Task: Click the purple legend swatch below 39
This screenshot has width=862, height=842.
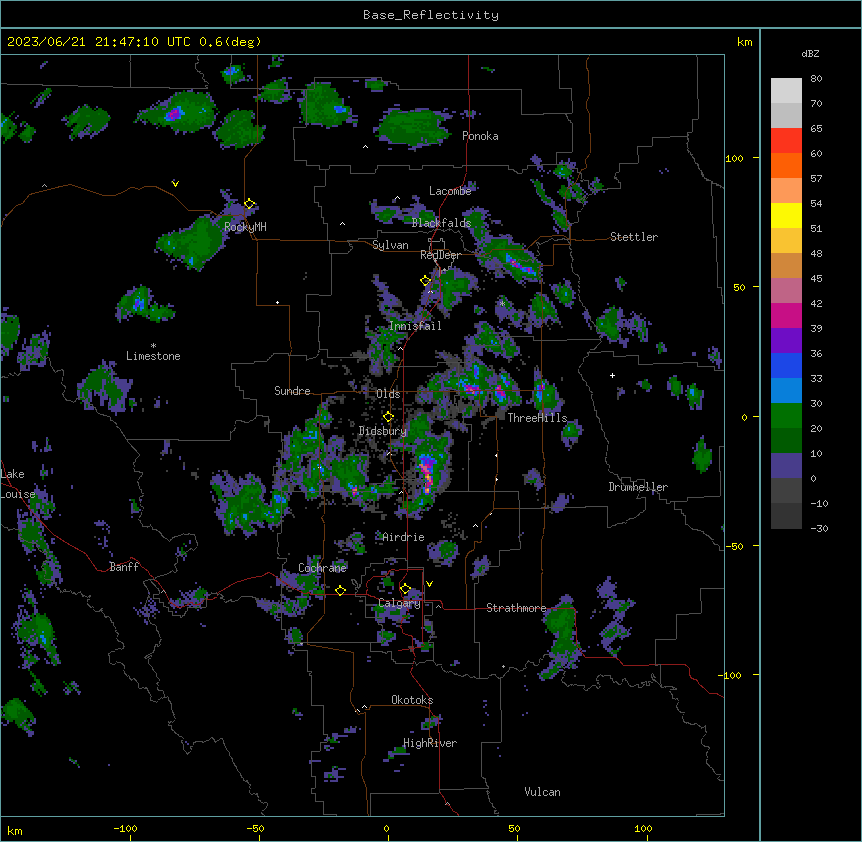Action: pos(786,341)
